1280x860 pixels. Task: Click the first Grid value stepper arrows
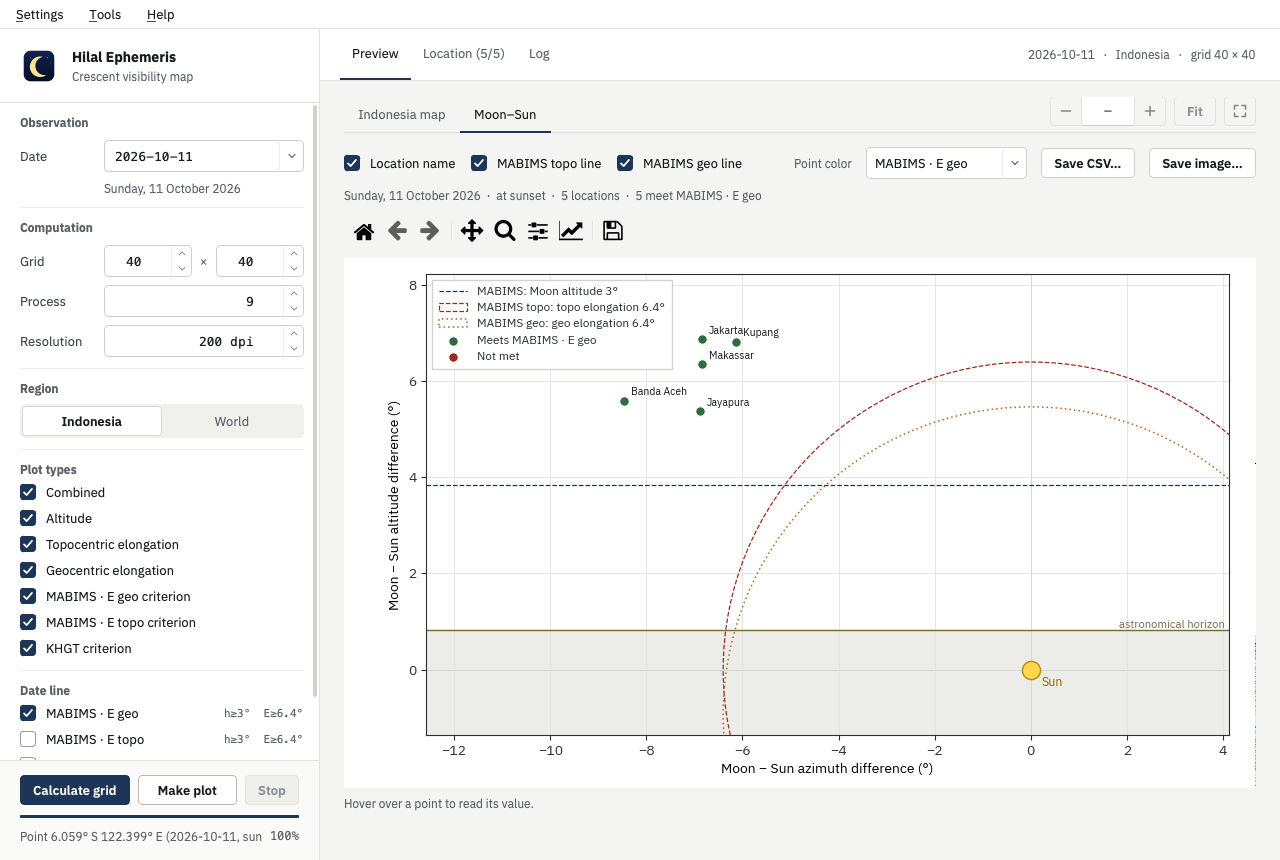[x=181, y=261]
